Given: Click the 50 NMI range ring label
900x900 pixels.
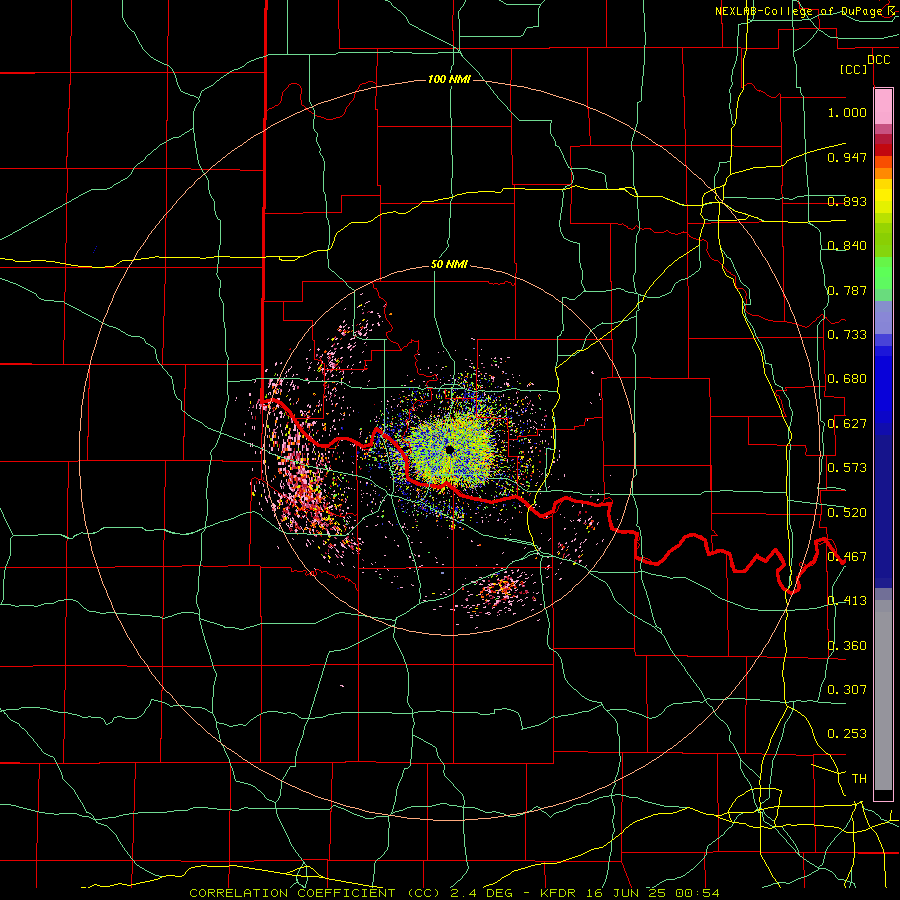Looking at the screenshot, I should [449, 264].
